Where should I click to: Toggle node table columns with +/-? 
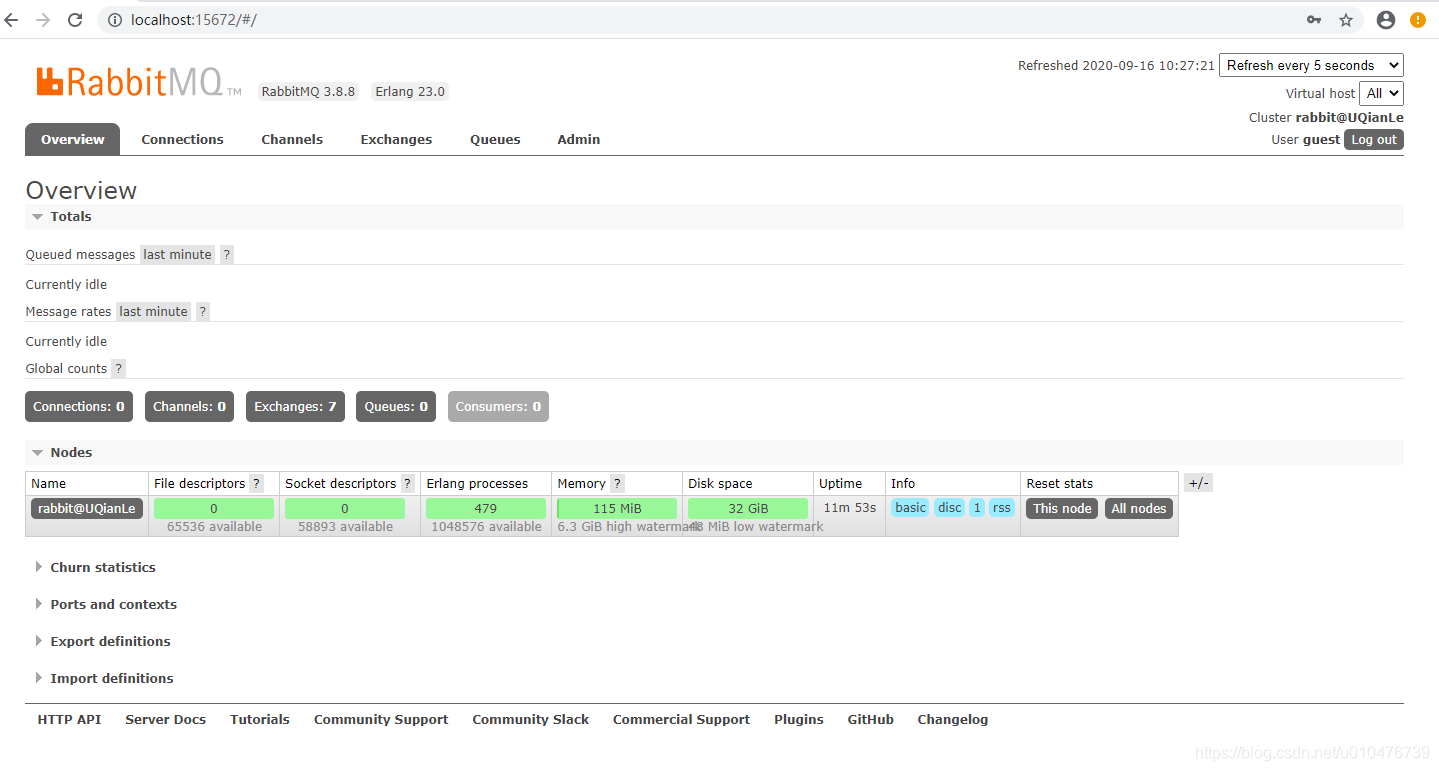pos(1198,483)
